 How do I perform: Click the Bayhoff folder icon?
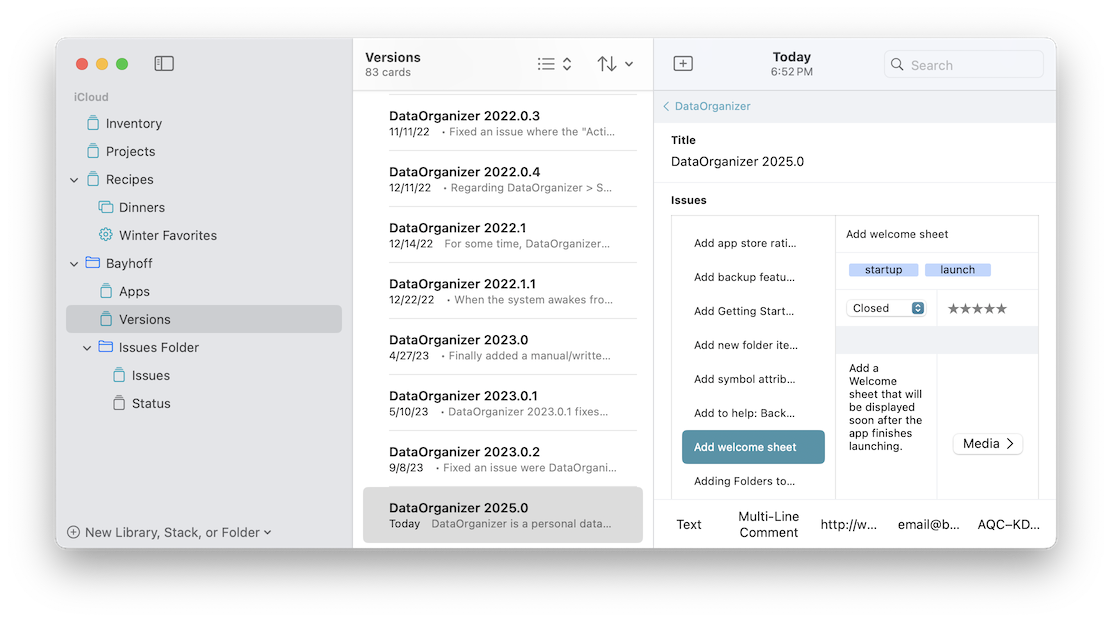92,263
